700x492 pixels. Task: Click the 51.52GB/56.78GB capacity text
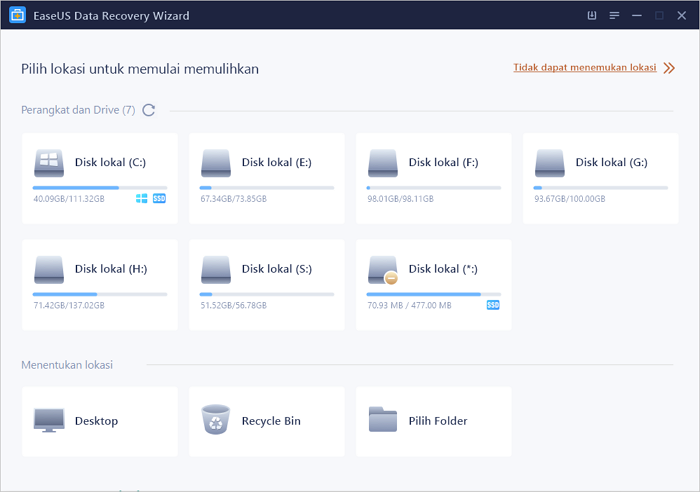[233, 305]
